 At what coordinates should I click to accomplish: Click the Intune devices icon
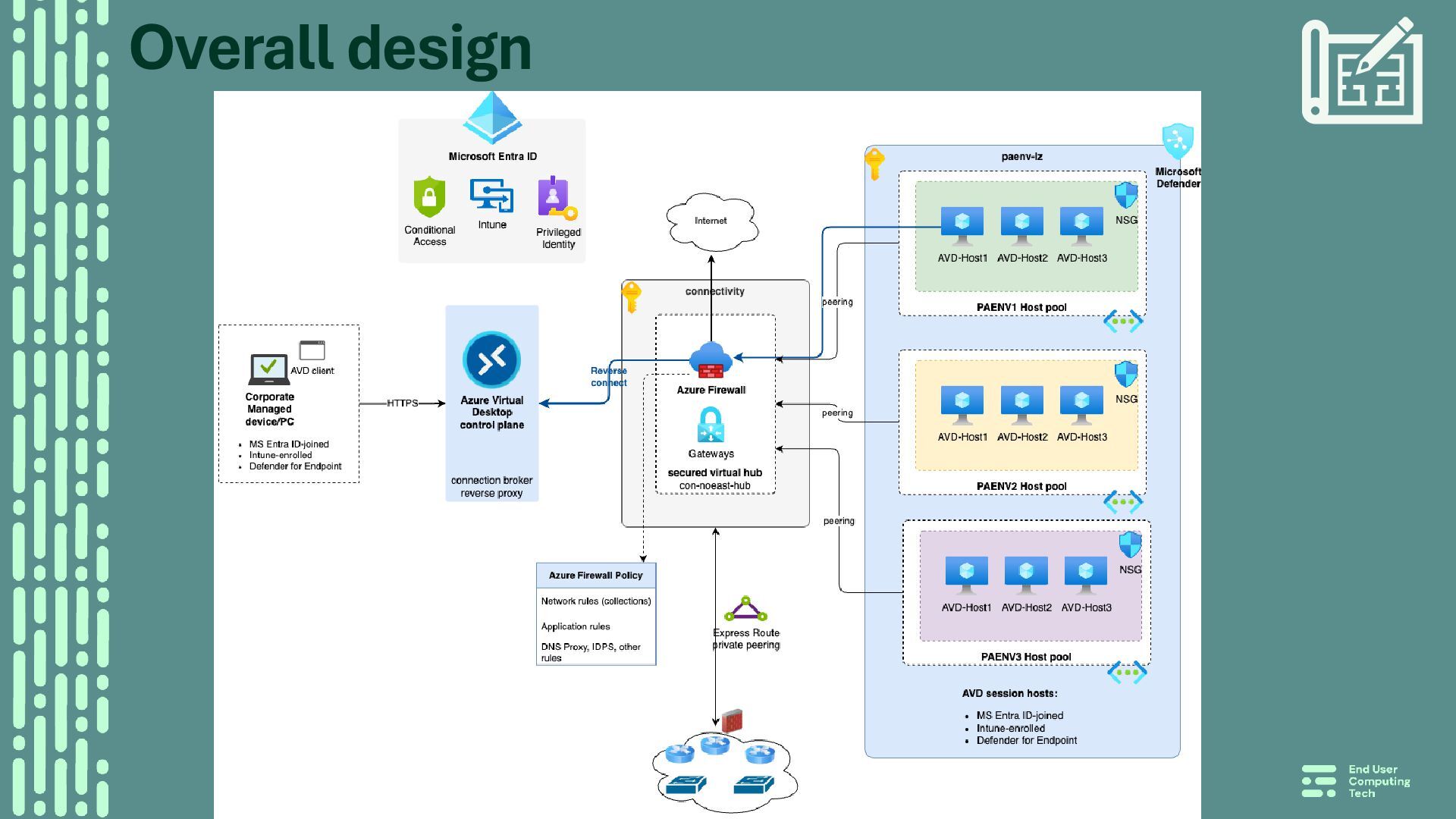click(x=491, y=196)
